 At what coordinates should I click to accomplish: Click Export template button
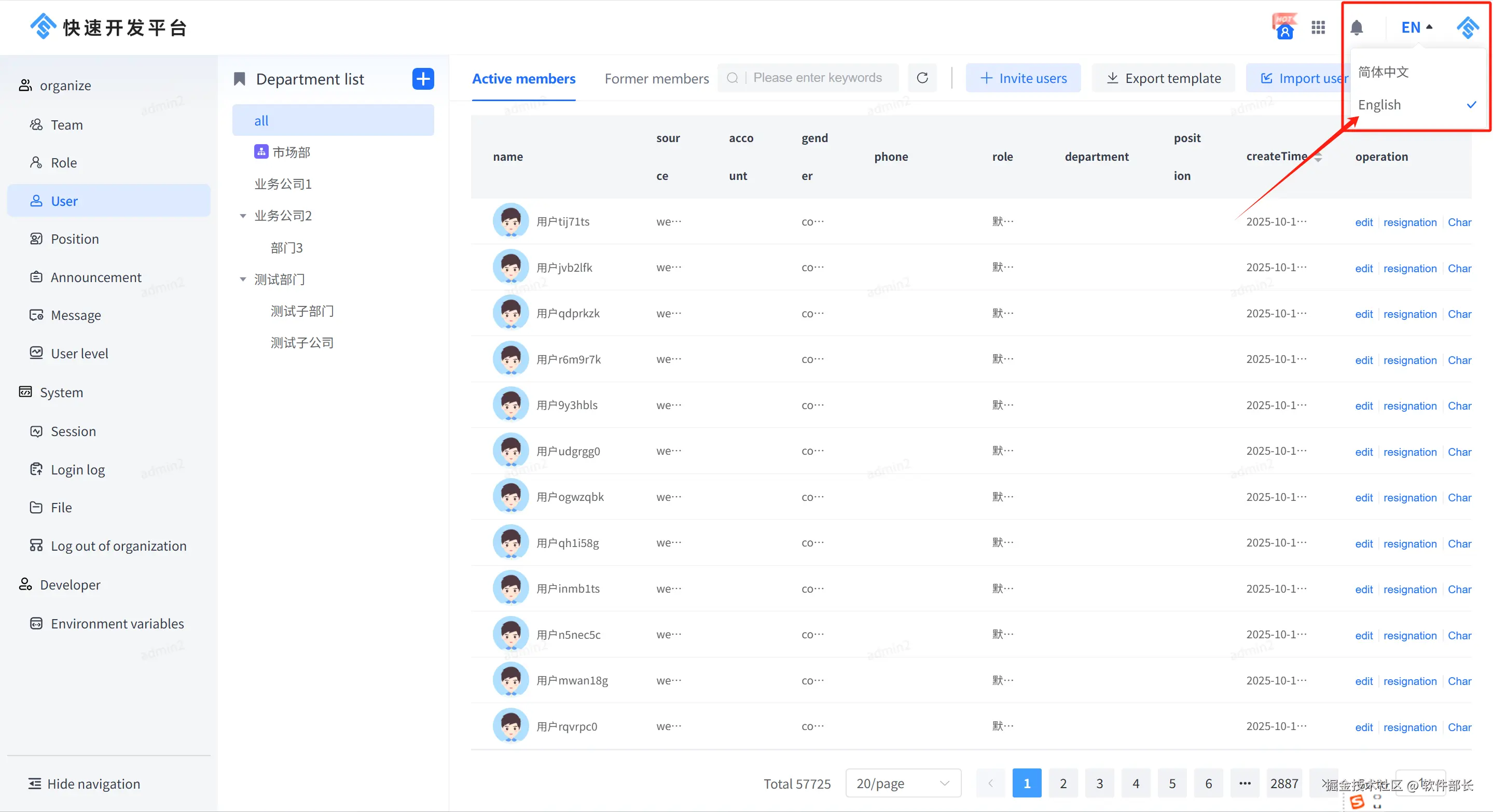(1163, 78)
